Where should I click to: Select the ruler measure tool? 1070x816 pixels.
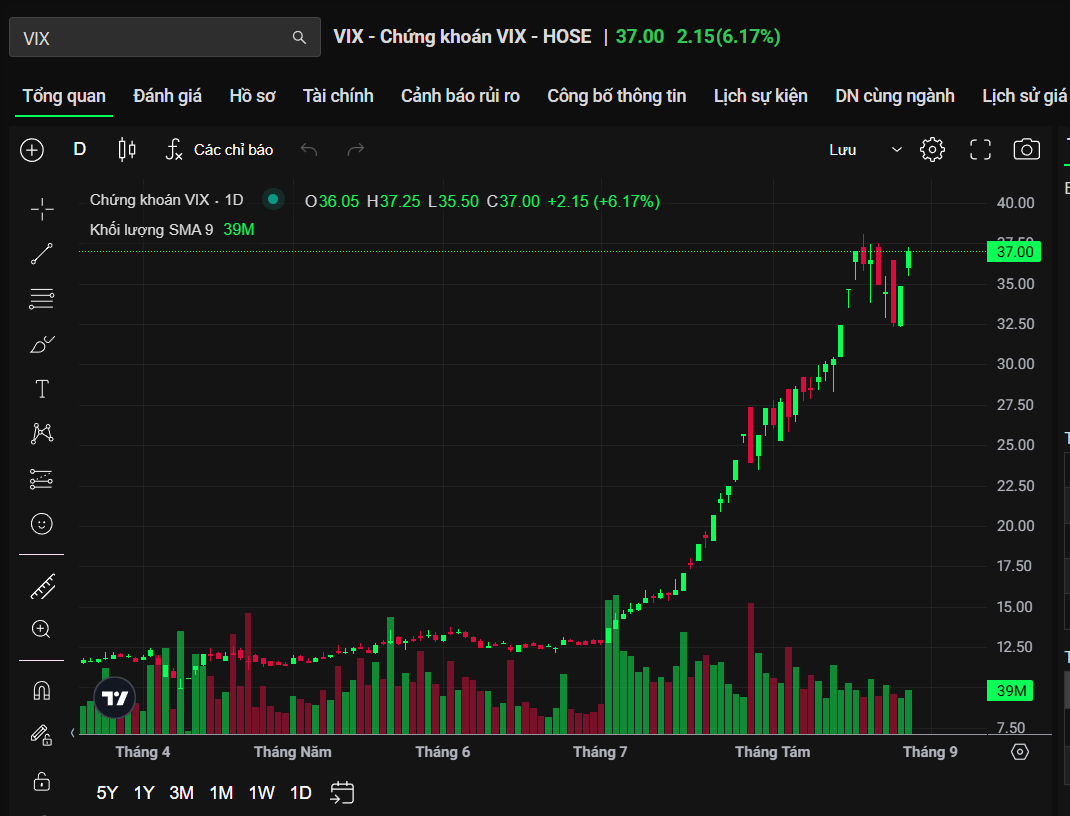tap(42, 587)
